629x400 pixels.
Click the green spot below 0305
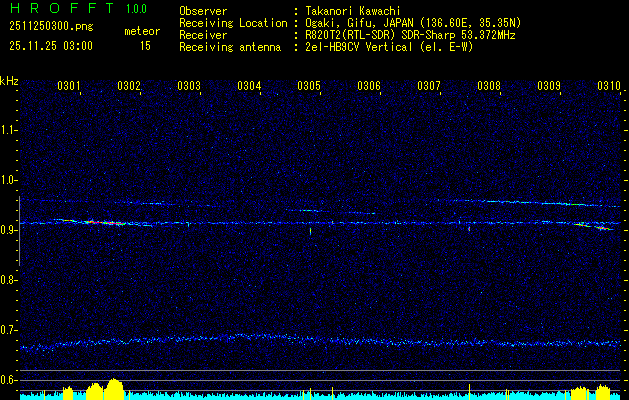click(310, 231)
